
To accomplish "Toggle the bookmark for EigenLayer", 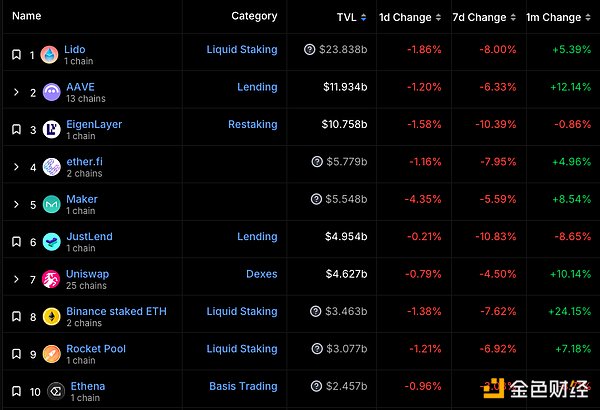I will pyautogui.click(x=16, y=130).
